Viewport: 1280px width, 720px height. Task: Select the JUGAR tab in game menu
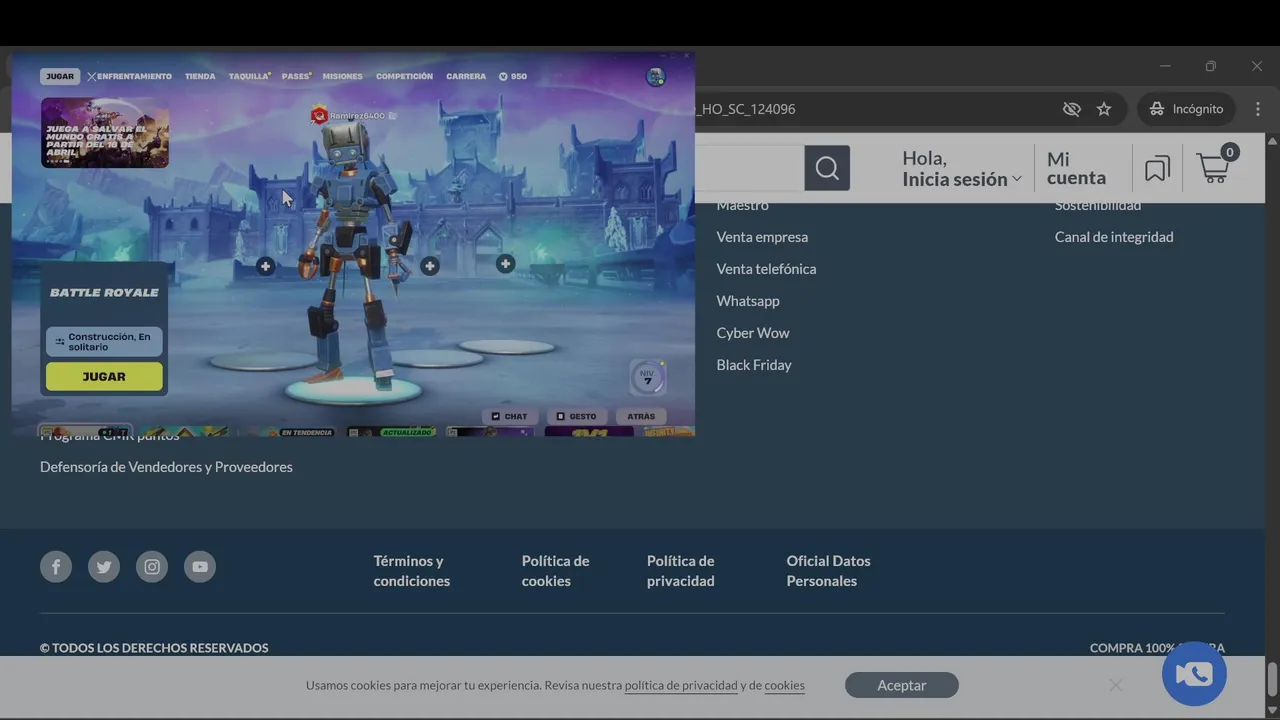coord(60,76)
